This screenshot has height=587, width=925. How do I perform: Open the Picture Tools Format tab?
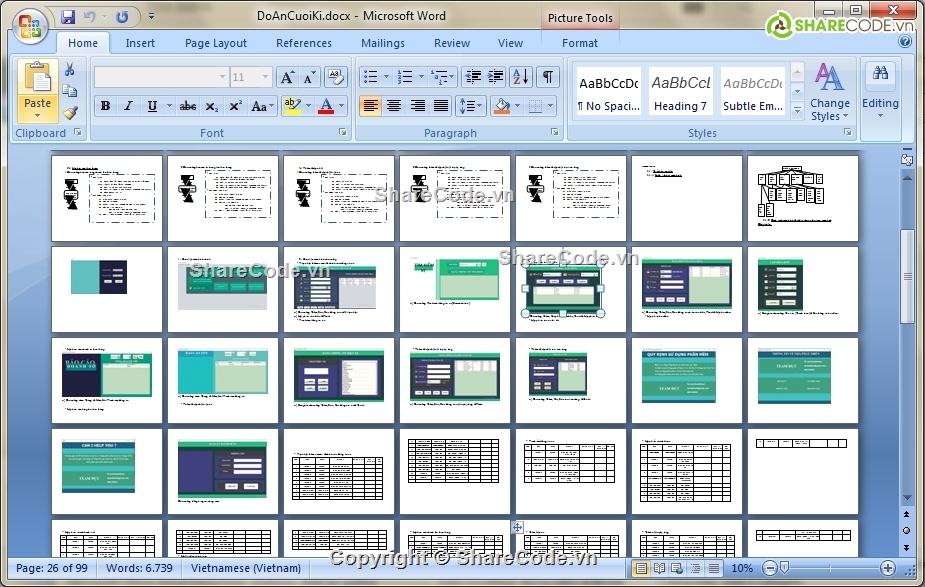(579, 43)
